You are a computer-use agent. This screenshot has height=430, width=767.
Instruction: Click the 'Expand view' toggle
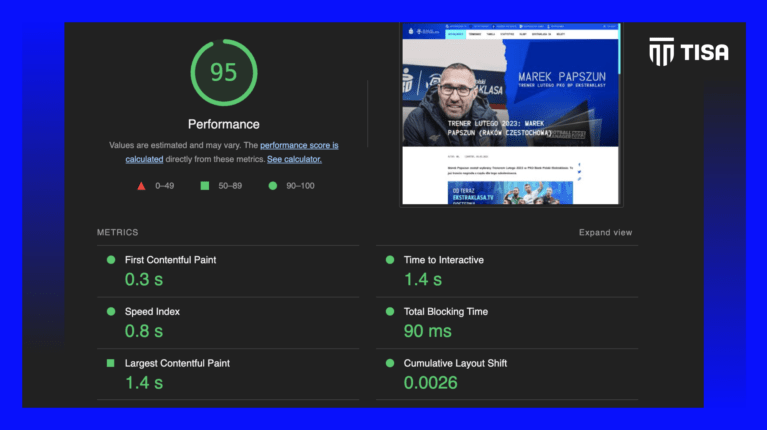tap(605, 232)
